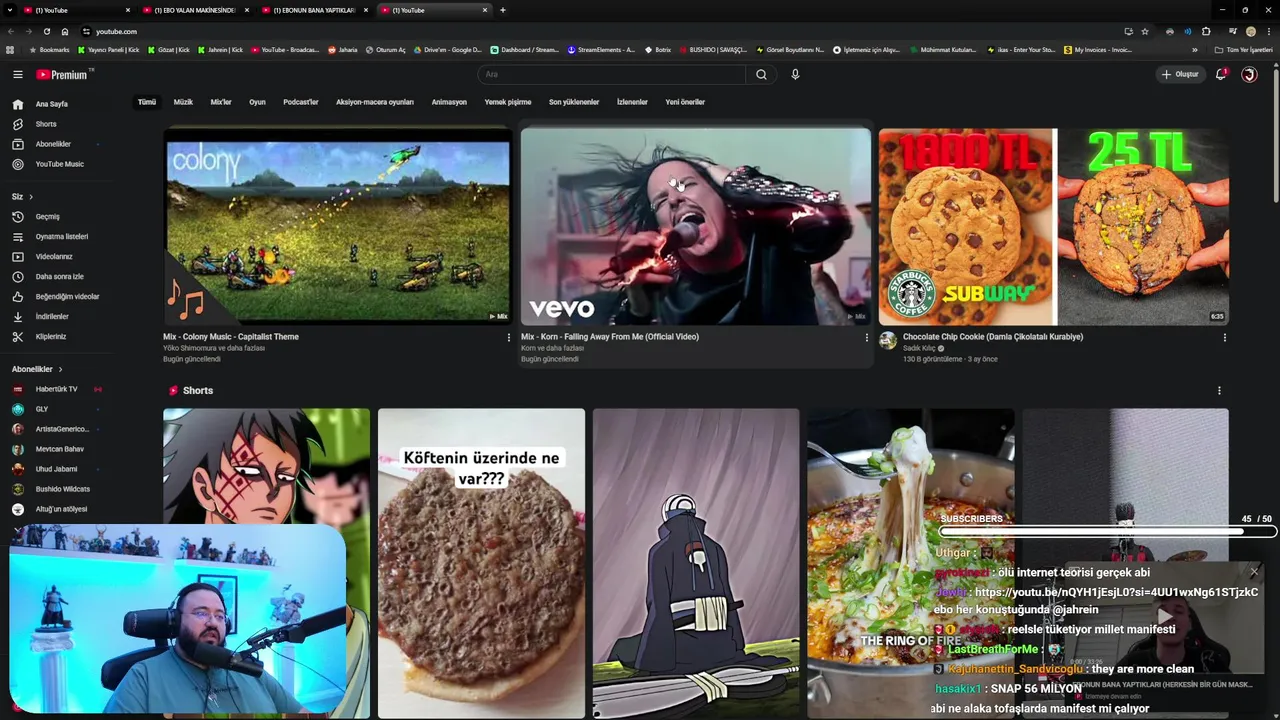The image size is (1280, 720).
Task: Open YouTube Music from sidebar
Action: [60, 164]
